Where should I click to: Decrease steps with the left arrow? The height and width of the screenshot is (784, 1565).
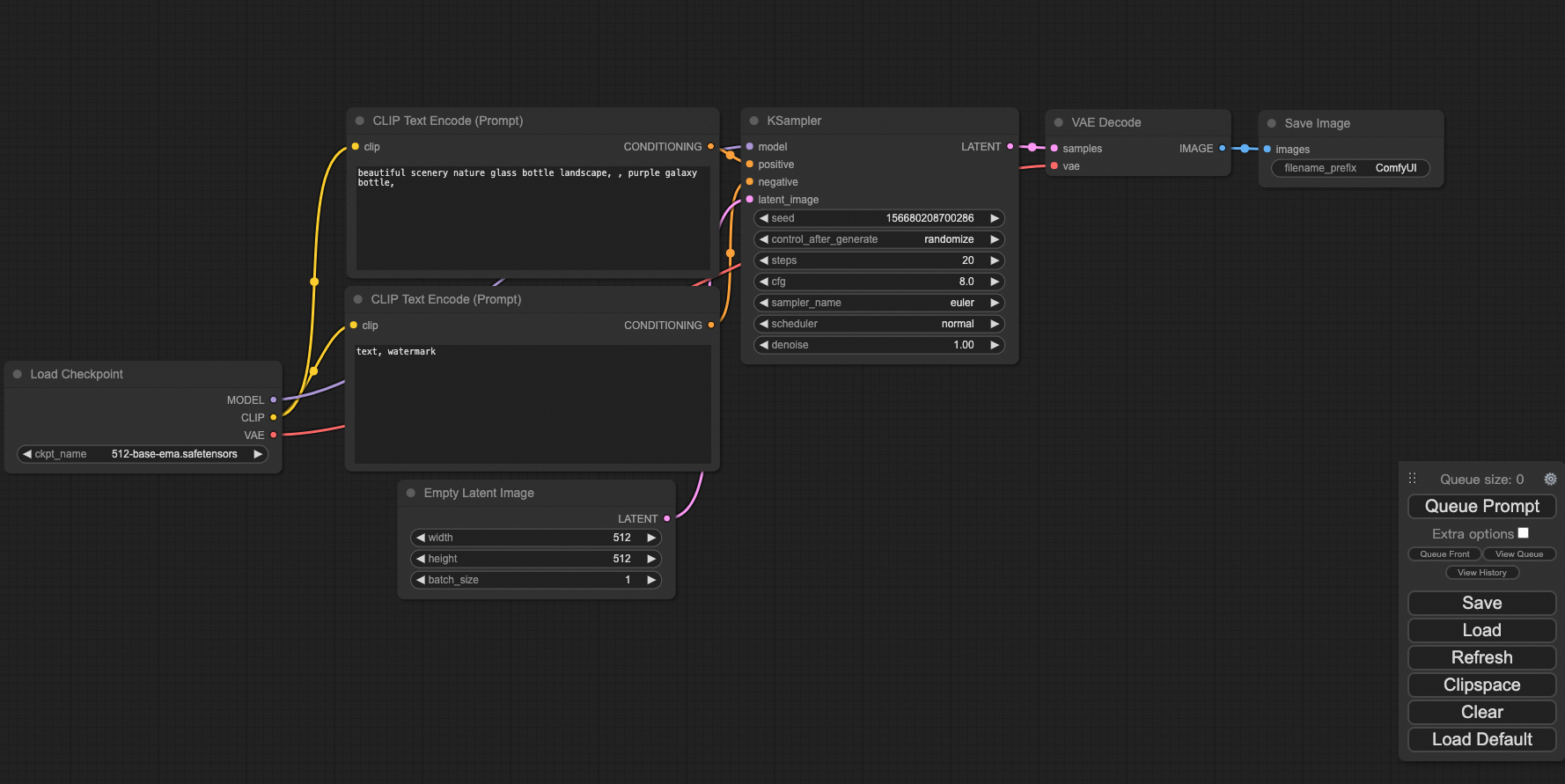point(764,260)
